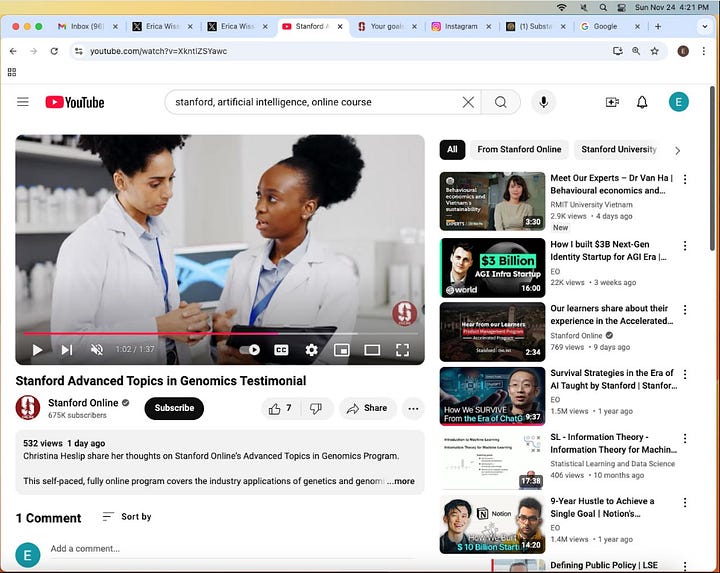Seek on the red video progress bar
This screenshot has width=720, height=573.
(x=220, y=333)
